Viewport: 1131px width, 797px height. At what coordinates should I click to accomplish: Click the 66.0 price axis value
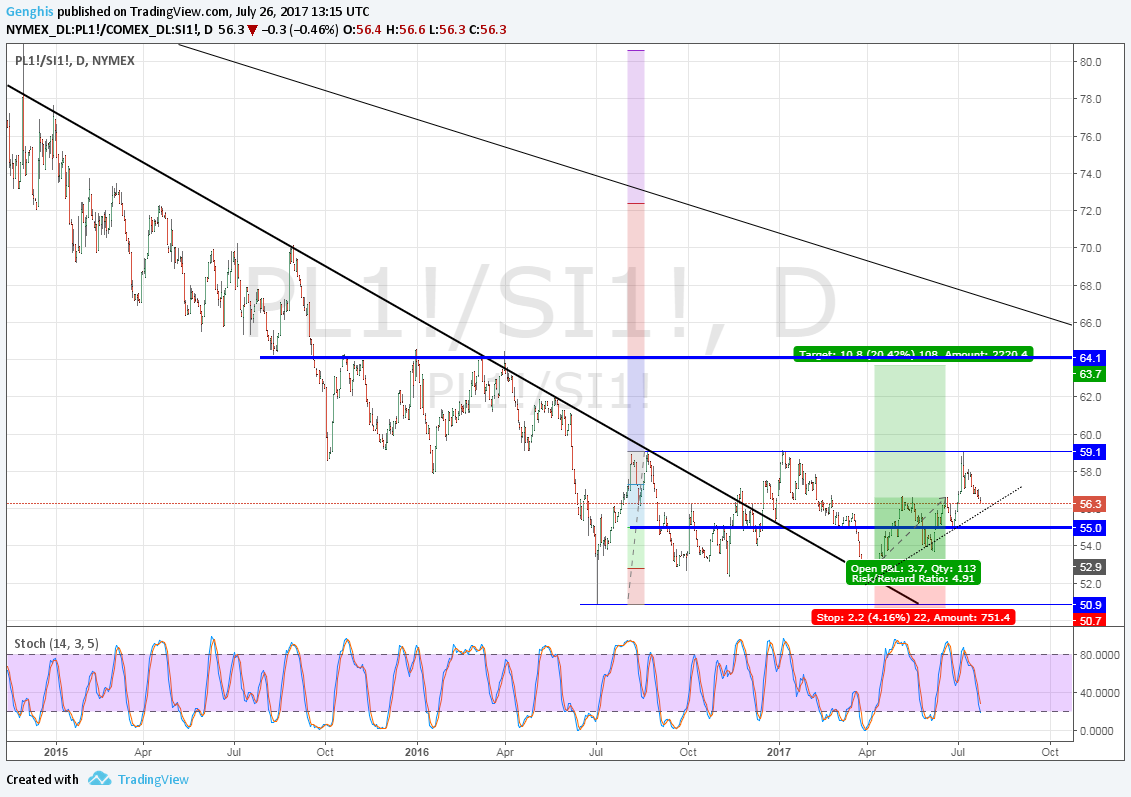[1090, 323]
